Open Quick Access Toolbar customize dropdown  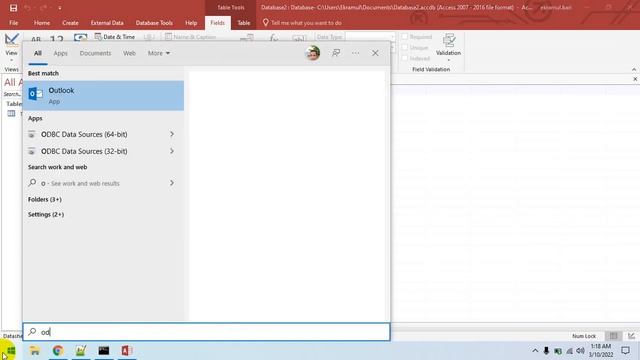tap(60, 8)
